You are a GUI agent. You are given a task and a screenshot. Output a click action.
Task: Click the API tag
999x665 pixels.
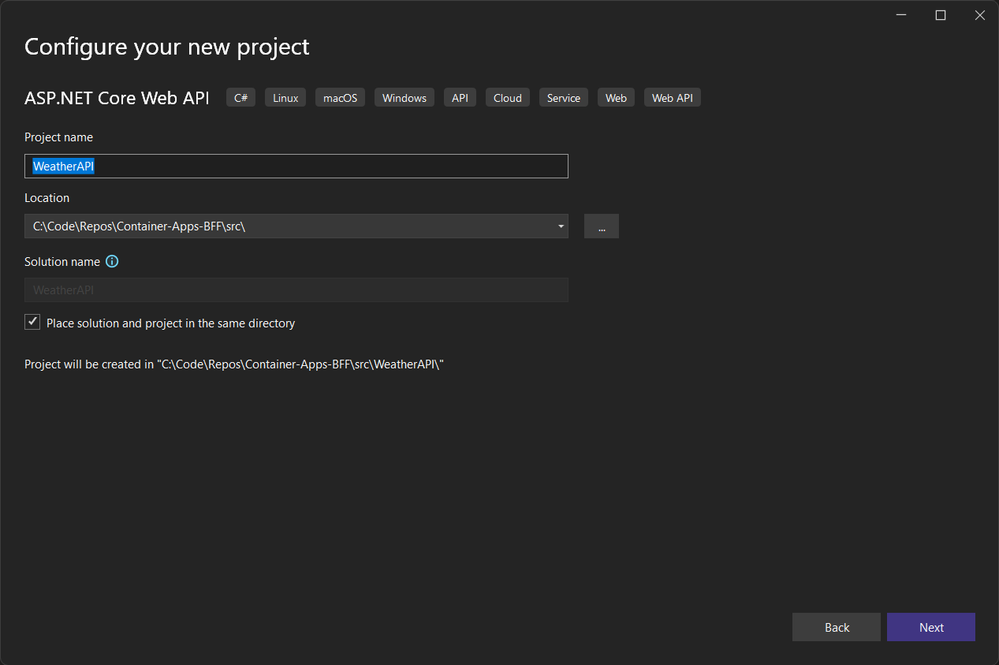coord(460,97)
